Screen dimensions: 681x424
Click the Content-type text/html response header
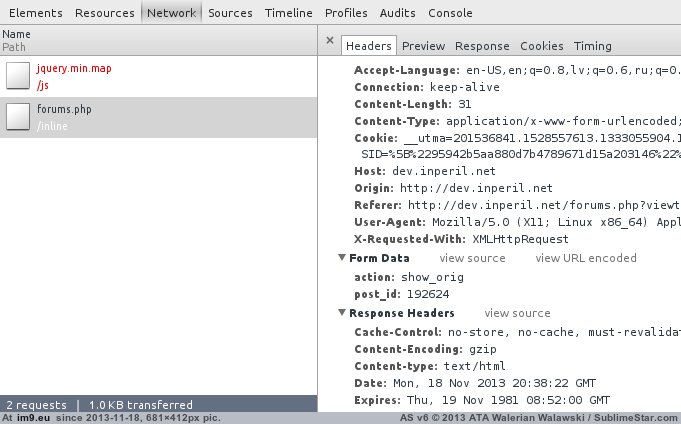(430, 366)
